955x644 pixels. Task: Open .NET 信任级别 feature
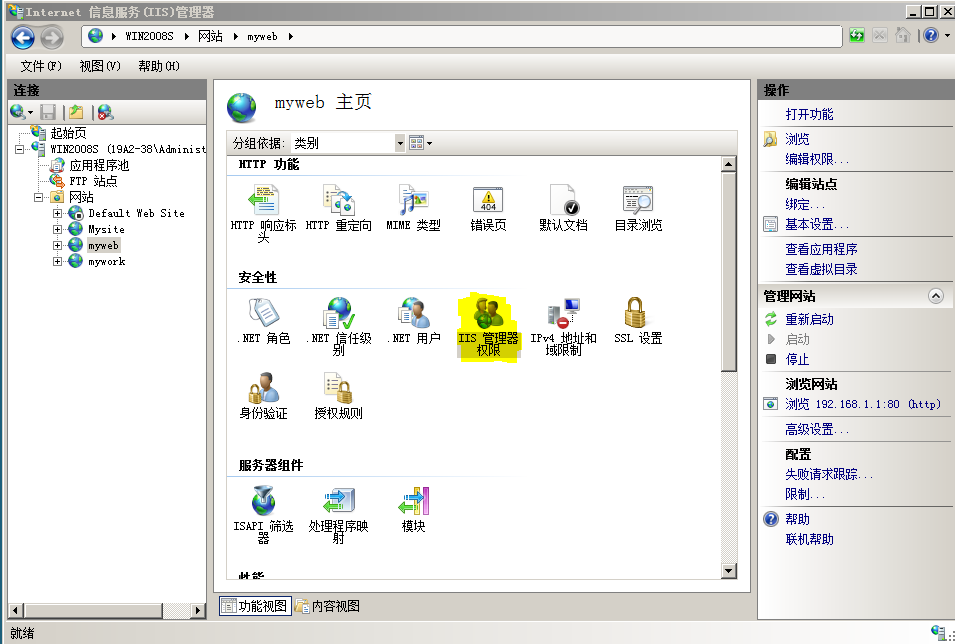click(x=339, y=327)
